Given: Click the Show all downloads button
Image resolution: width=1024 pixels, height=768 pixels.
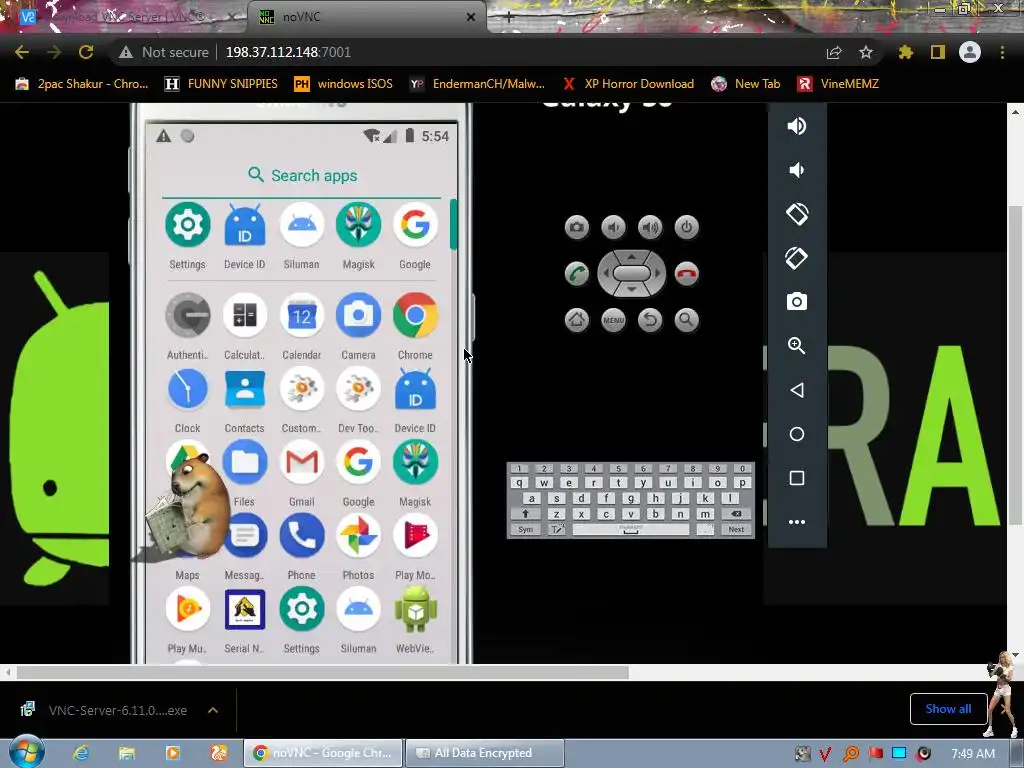Looking at the screenshot, I should [x=948, y=709].
